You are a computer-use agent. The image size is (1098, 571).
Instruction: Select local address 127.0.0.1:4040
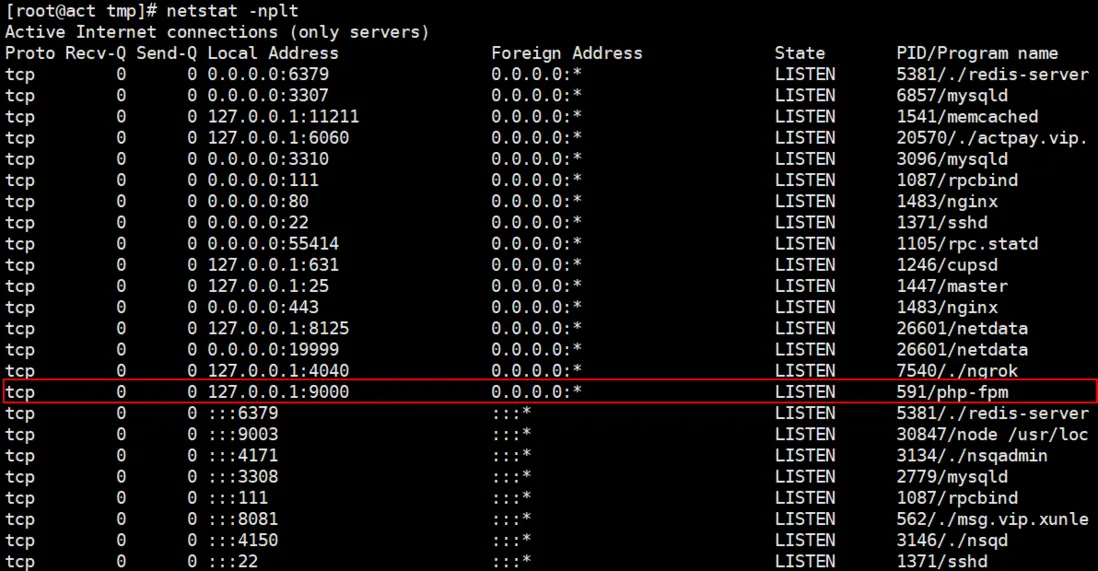pos(278,371)
